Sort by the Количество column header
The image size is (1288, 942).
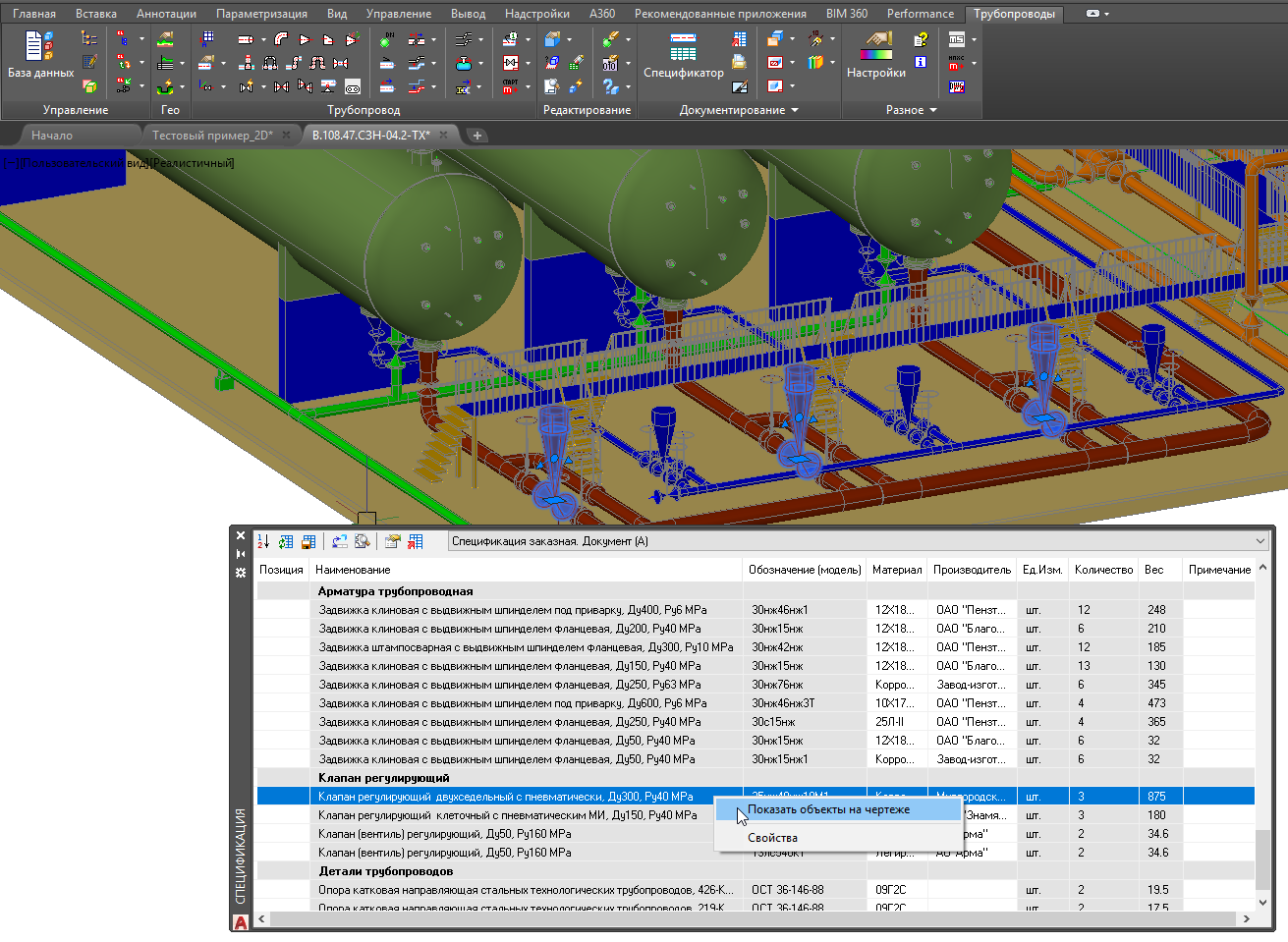tap(1104, 570)
